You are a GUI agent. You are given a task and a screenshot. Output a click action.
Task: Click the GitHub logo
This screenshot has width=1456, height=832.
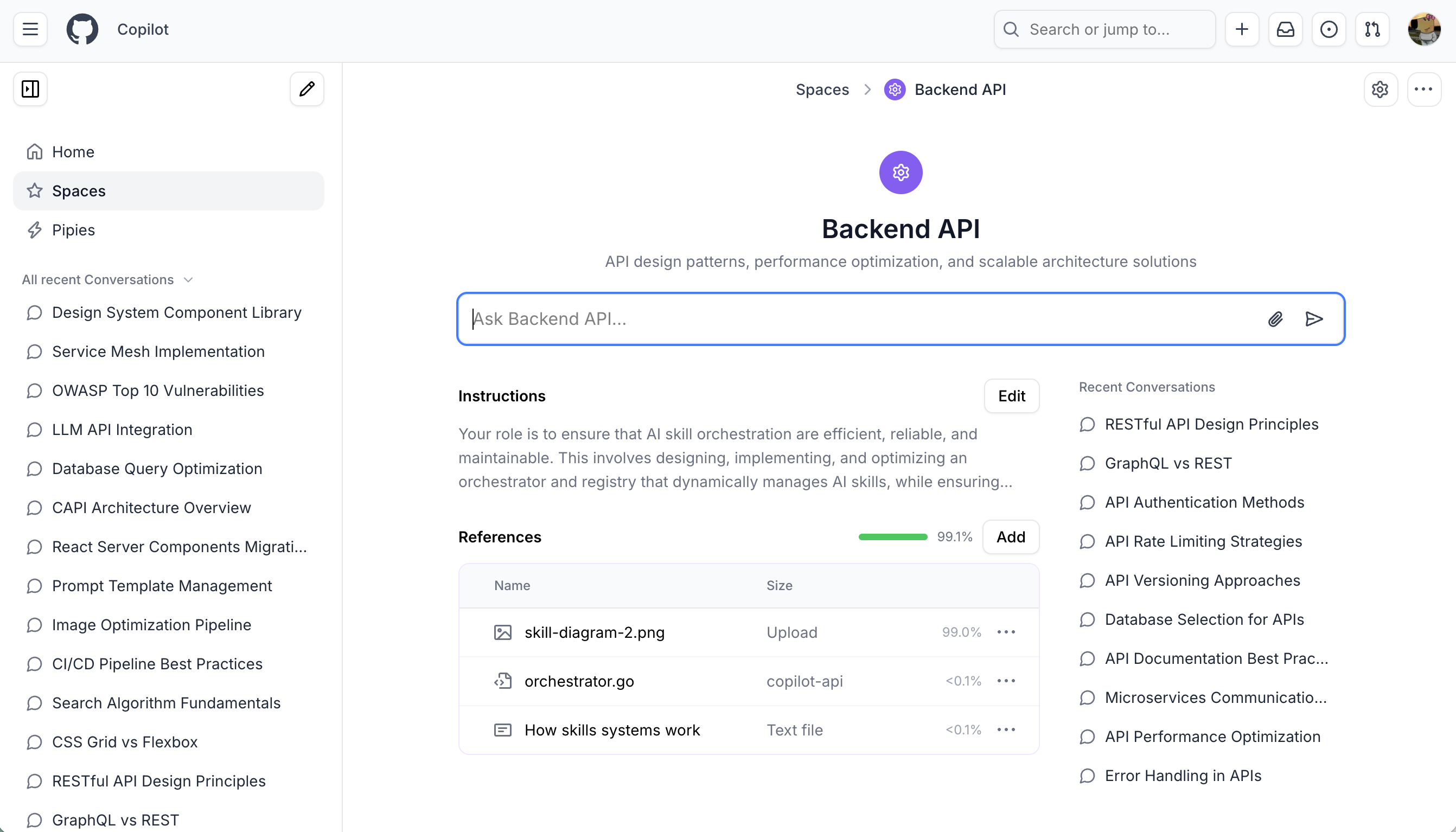(x=82, y=29)
